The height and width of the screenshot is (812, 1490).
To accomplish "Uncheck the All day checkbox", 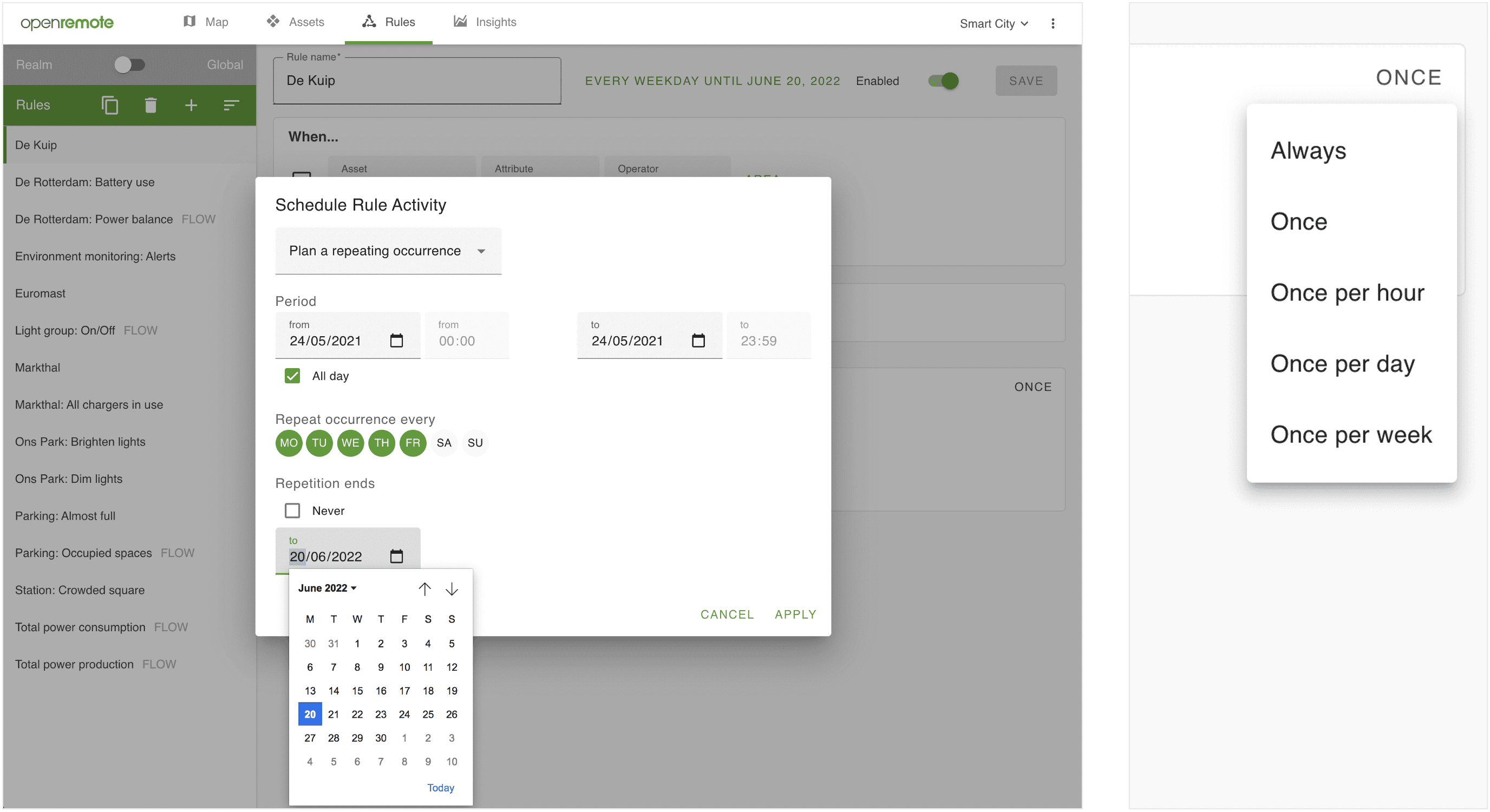I will 292,376.
